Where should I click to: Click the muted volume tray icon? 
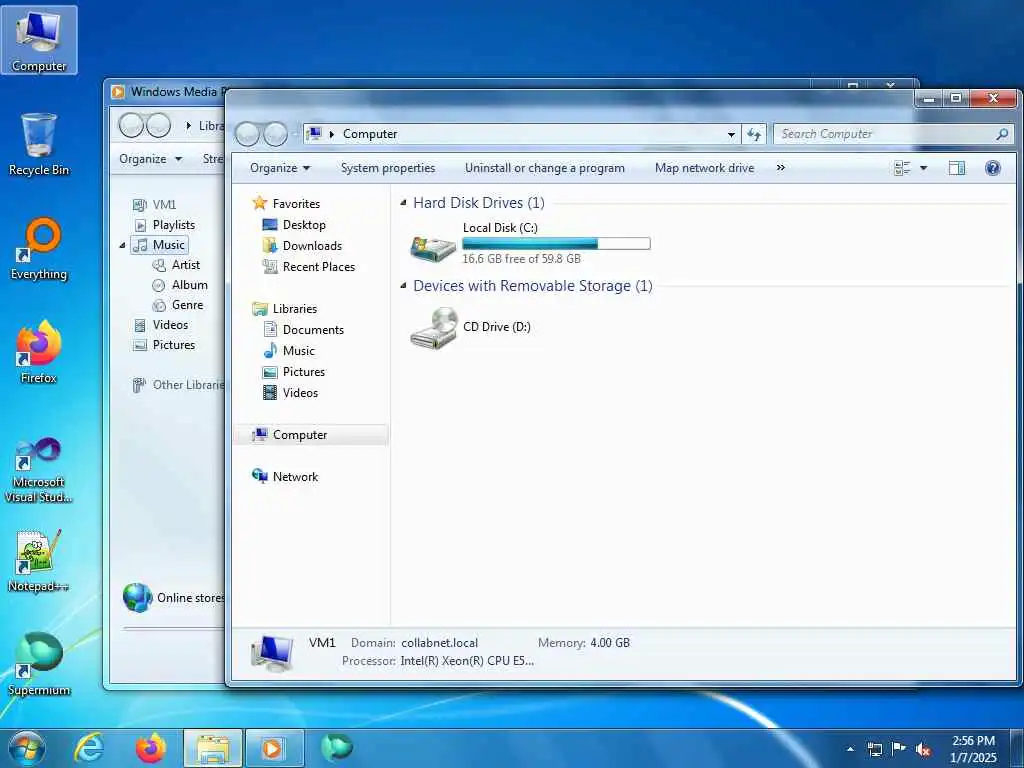(x=923, y=750)
